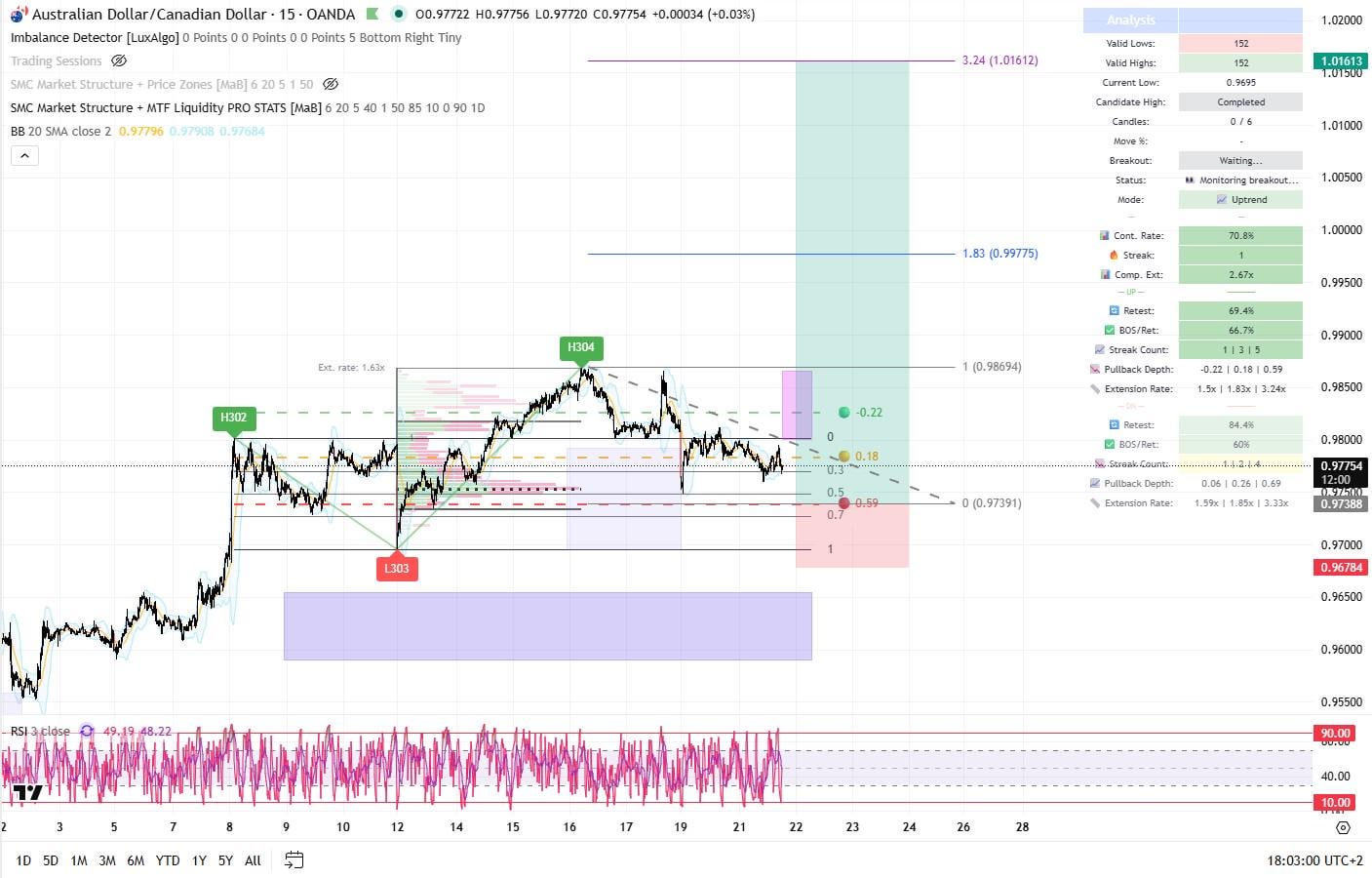Click the AUD/CAD country flags icon
1372x878 pixels.
click(x=18, y=15)
